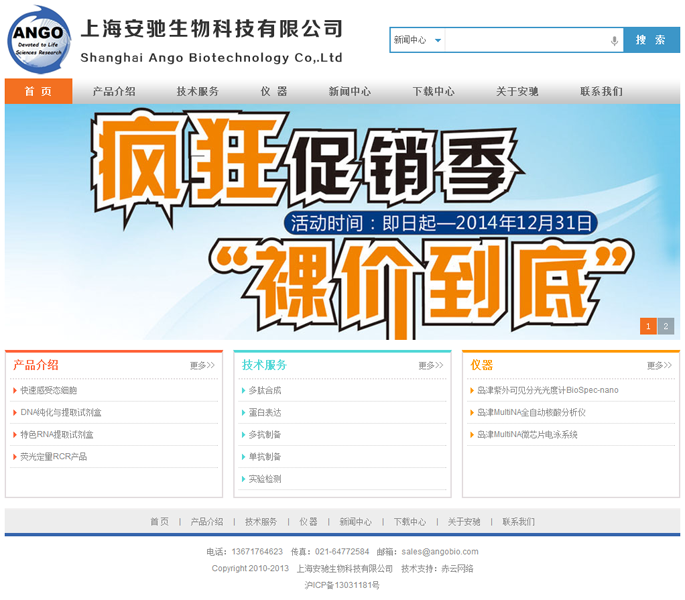Open 岛津MultiNA全自动核酸分析仪 link
The image size is (685, 600).
[x=531, y=413]
